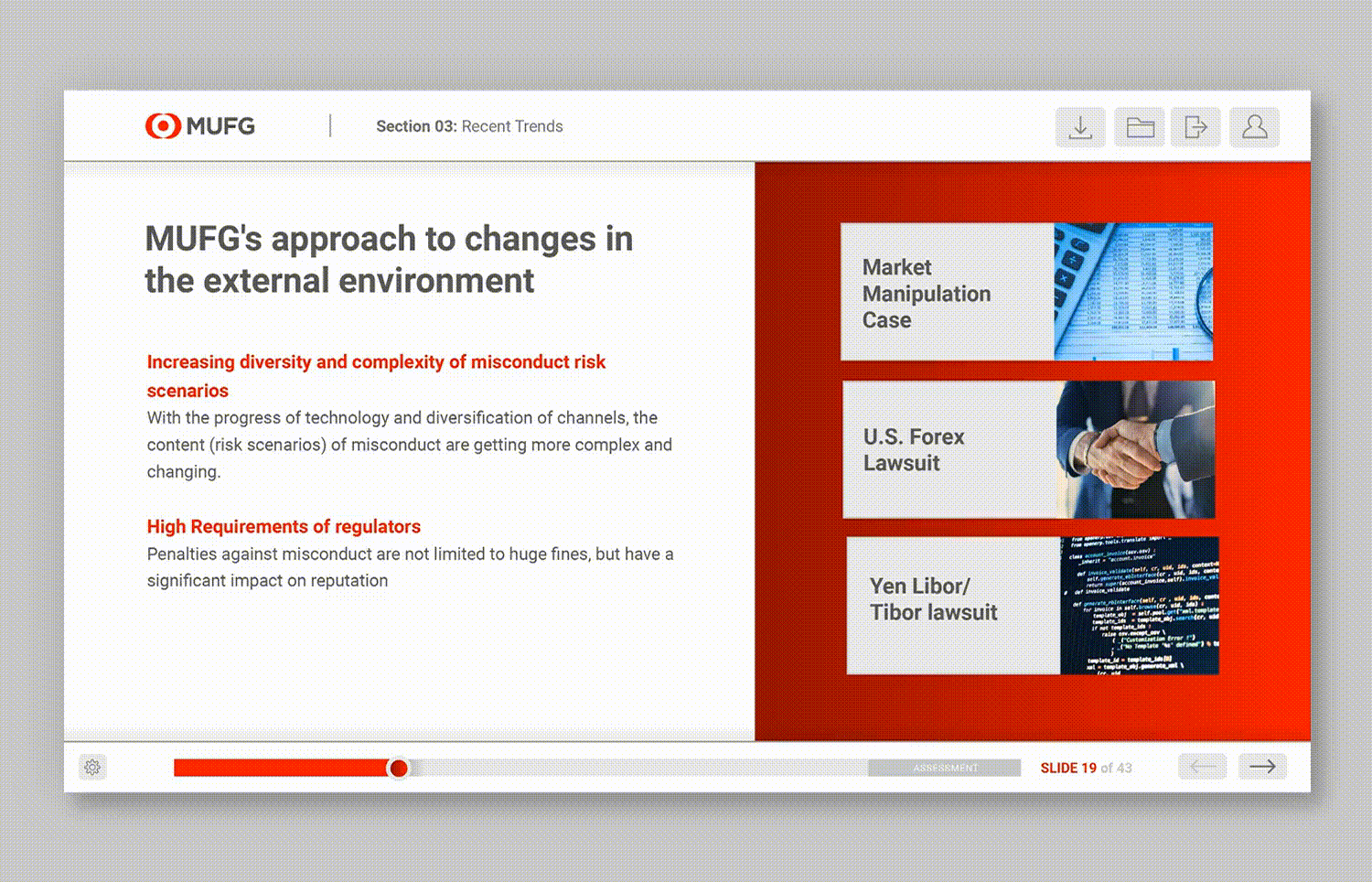
Task: Click the code screen thumbnail
Action: tap(1140, 606)
